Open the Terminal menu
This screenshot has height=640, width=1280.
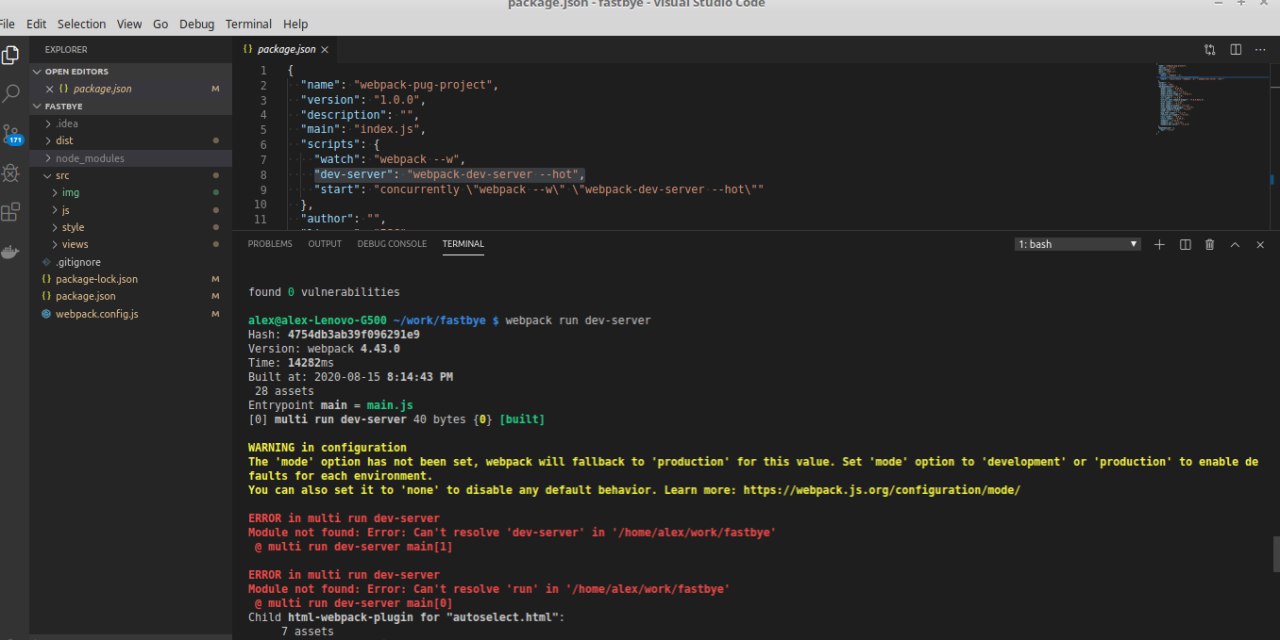[x=248, y=24]
